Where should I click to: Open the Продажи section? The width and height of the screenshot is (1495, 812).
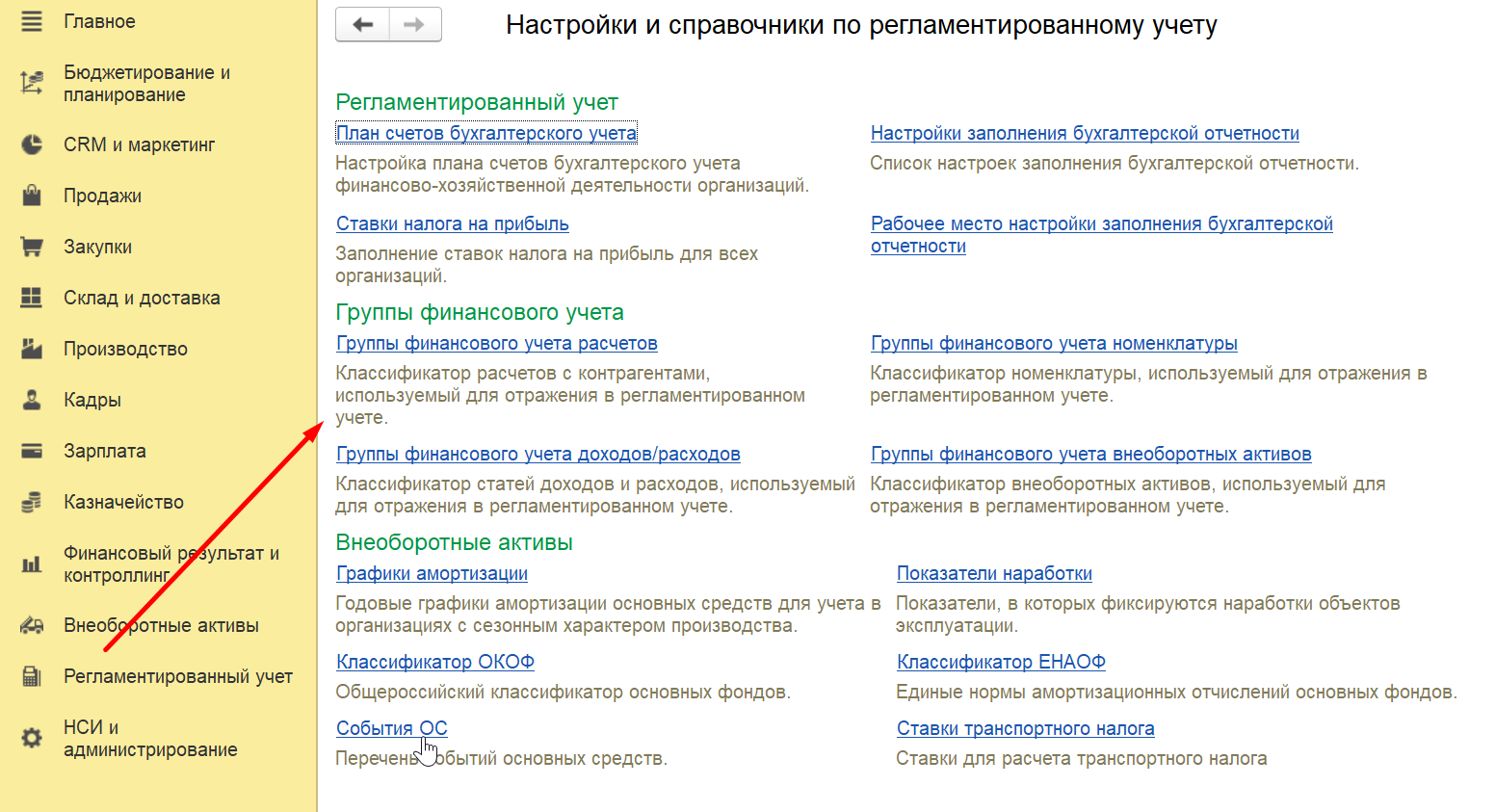(102, 196)
